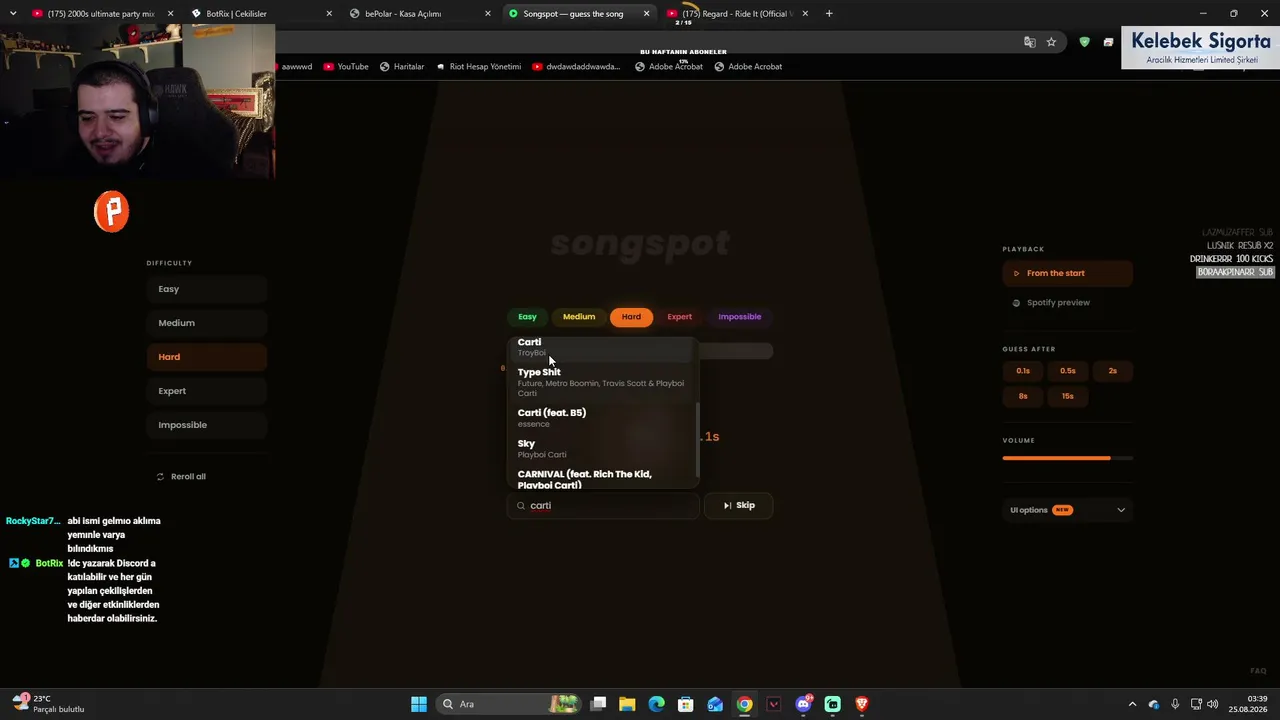Select Hard difficulty in the left sidebar
This screenshot has height=720, width=1280.
[207, 357]
